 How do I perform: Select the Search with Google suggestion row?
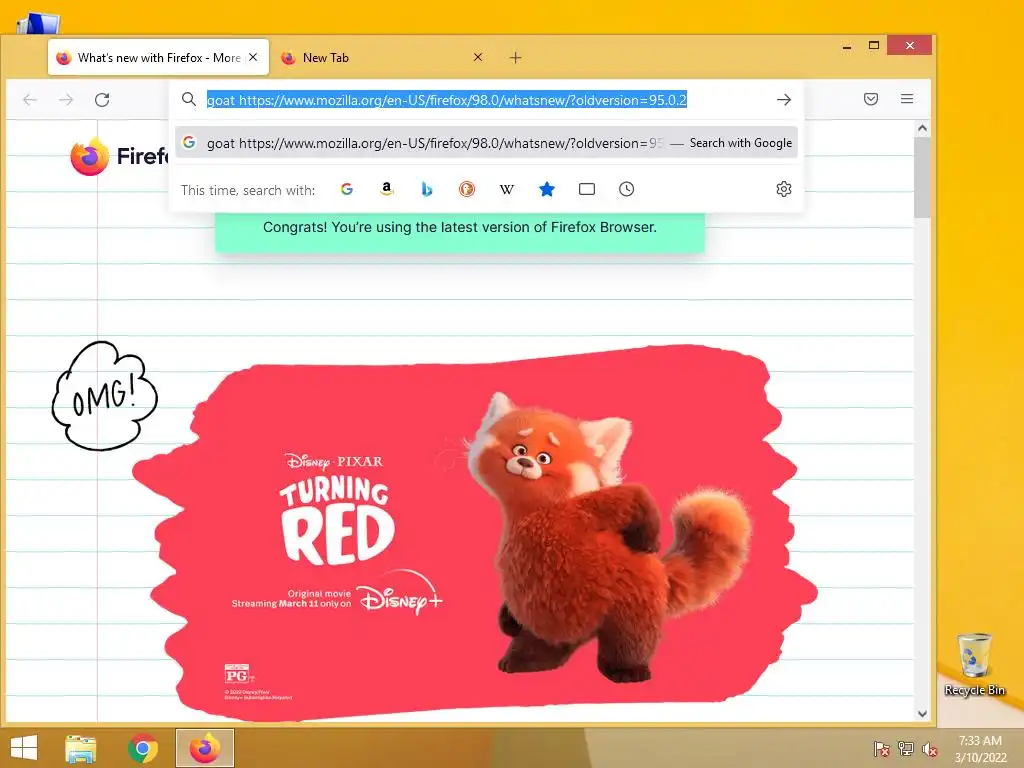pos(487,142)
